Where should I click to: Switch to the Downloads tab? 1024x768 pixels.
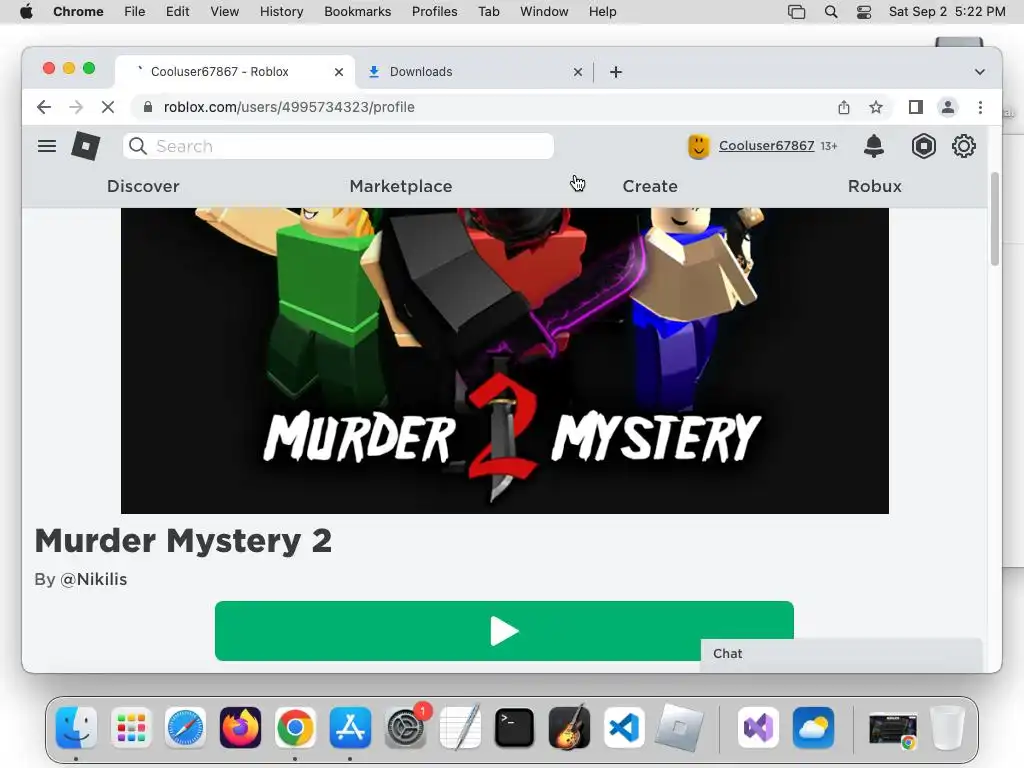475,72
